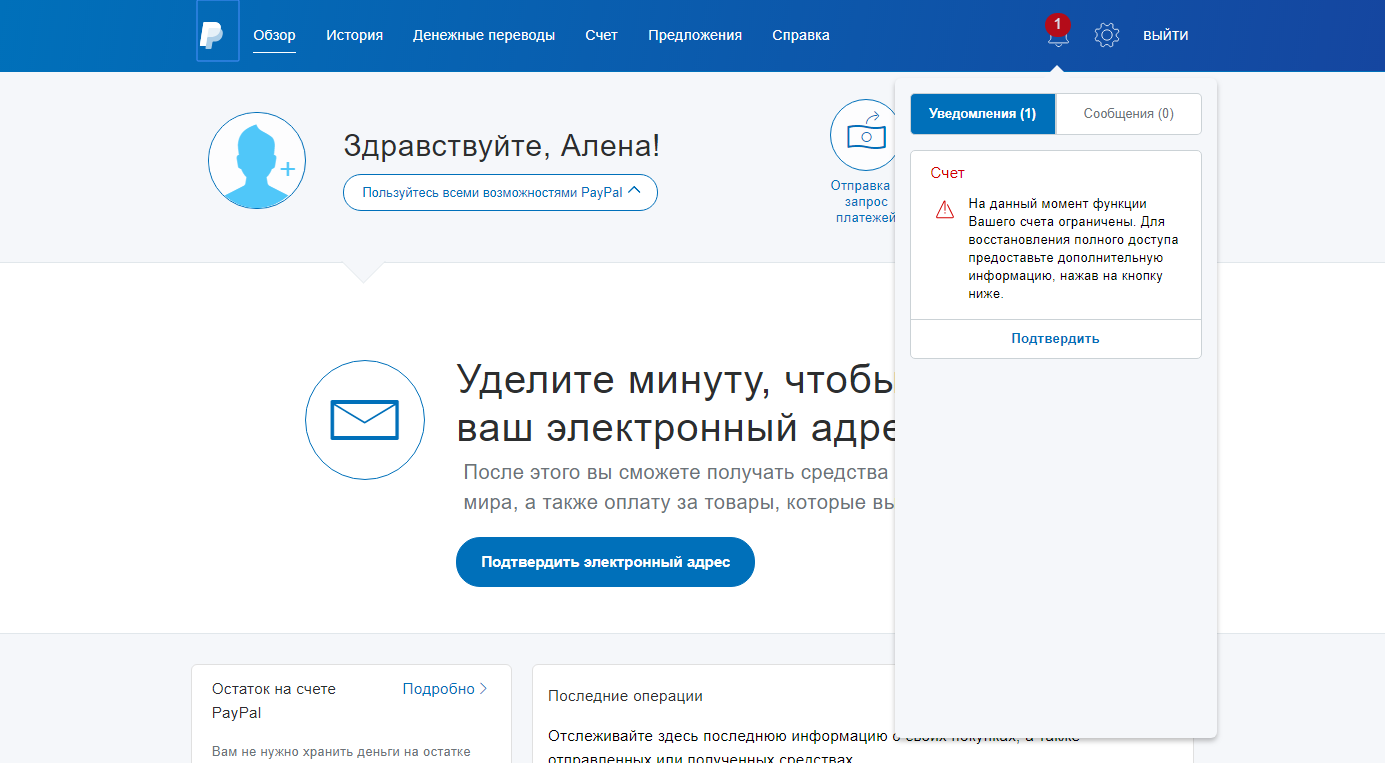This screenshot has width=1385, height=763.
Task: Expand Подробно account balance details
Action: 444,688
